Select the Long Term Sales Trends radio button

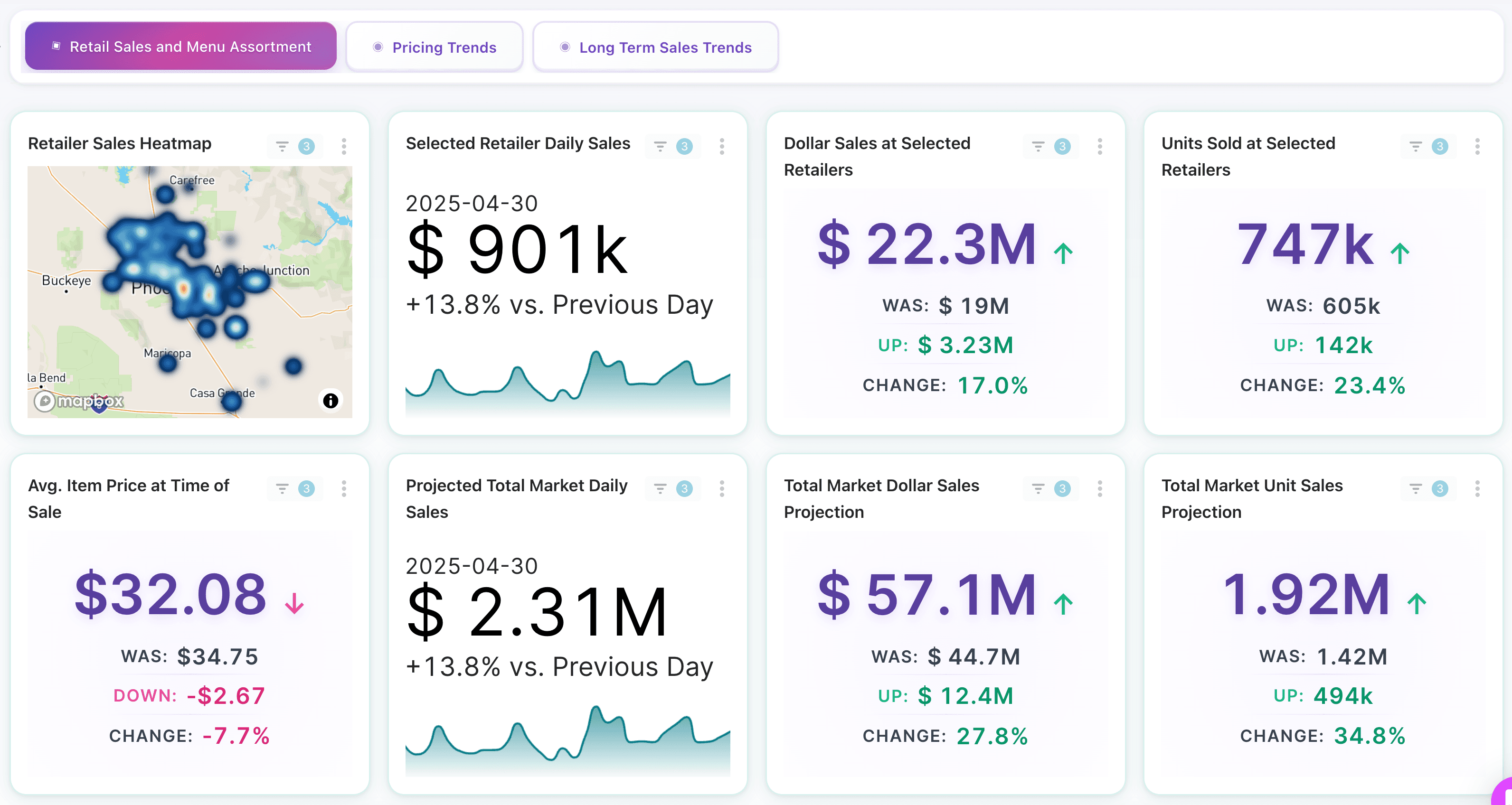[565, 47]
